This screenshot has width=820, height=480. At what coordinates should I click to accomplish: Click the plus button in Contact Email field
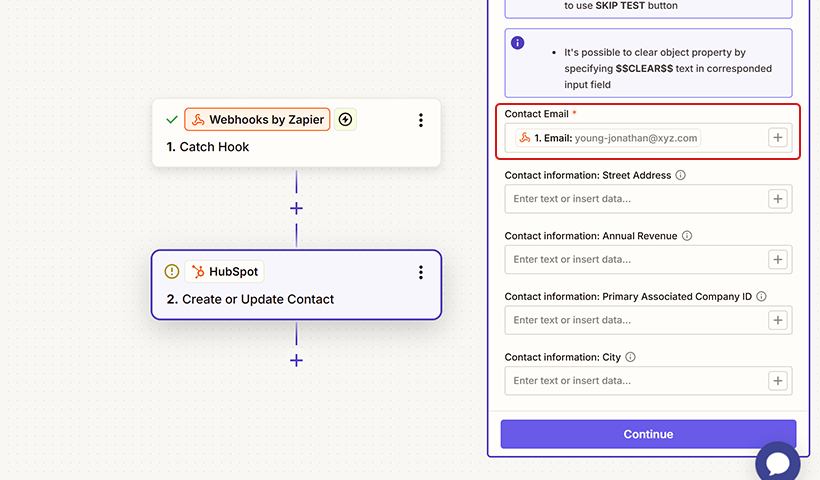[778, 138]
